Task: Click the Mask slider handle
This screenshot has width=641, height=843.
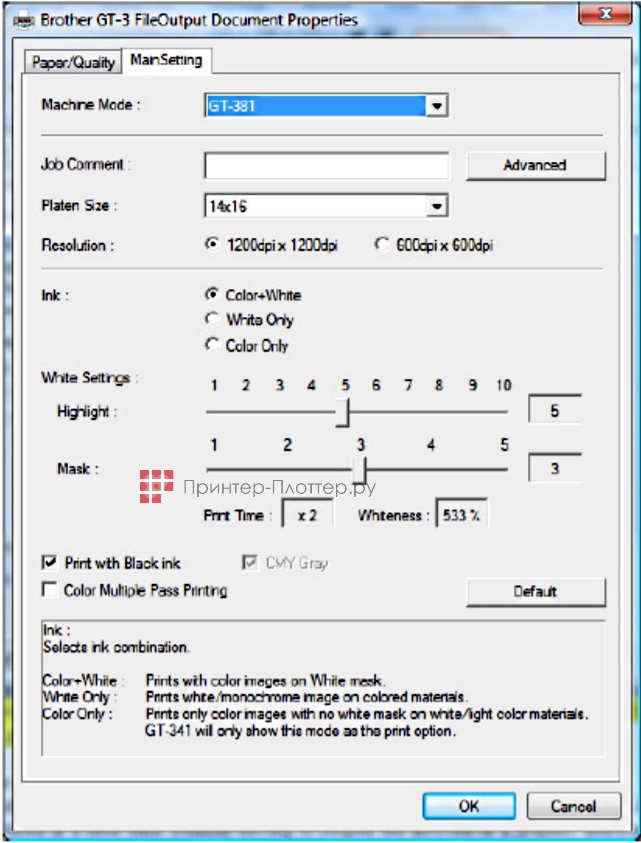Action: pos(360,469)
